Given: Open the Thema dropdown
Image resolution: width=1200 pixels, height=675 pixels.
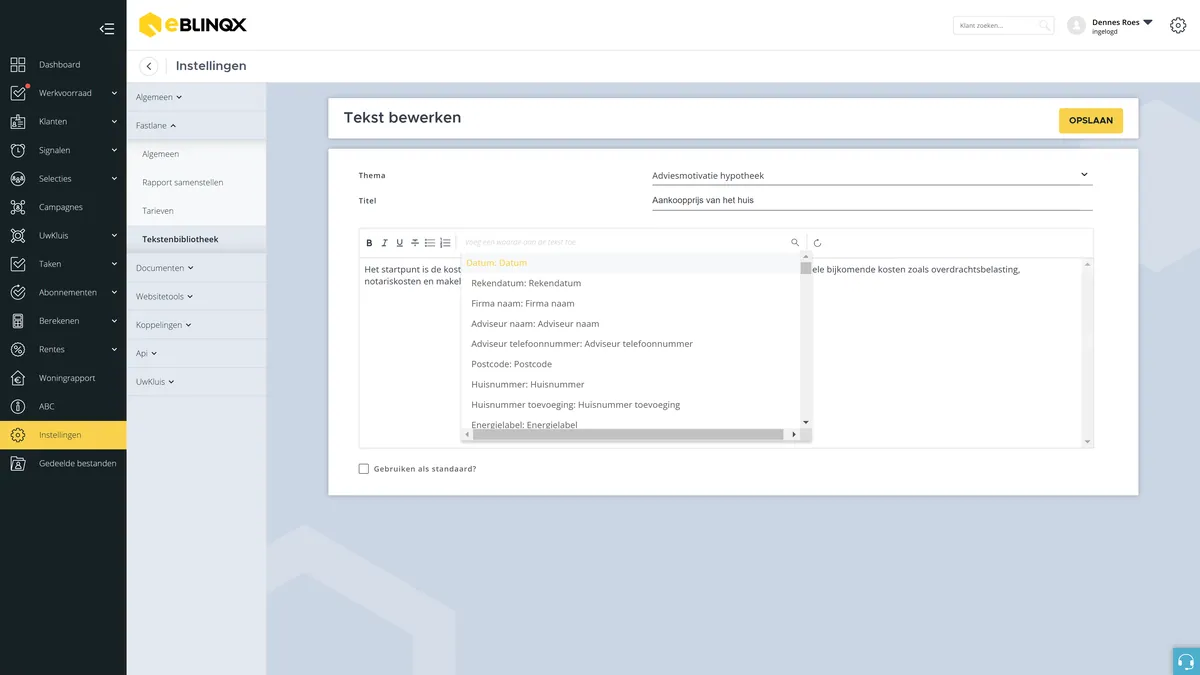Looking at the screenshot, I should pos(872,176).
